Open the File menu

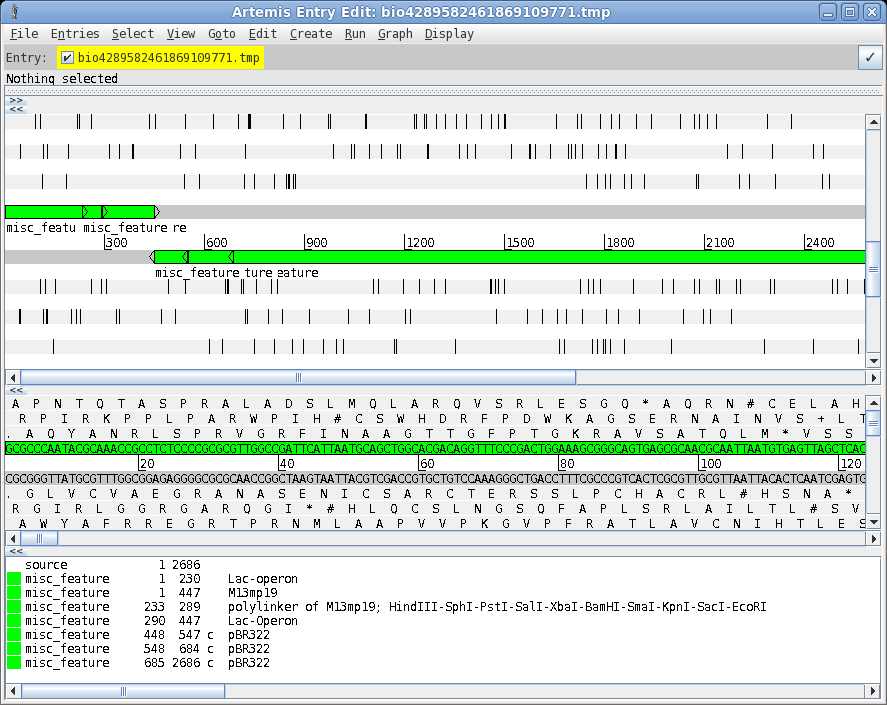point(24,34)
